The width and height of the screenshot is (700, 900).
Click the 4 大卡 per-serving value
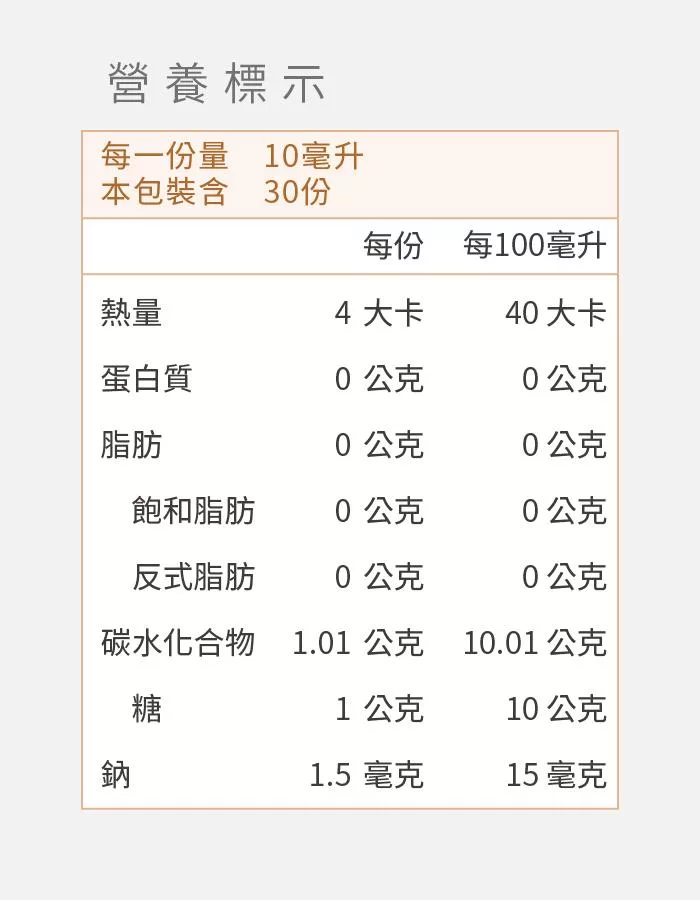point(379,313)
